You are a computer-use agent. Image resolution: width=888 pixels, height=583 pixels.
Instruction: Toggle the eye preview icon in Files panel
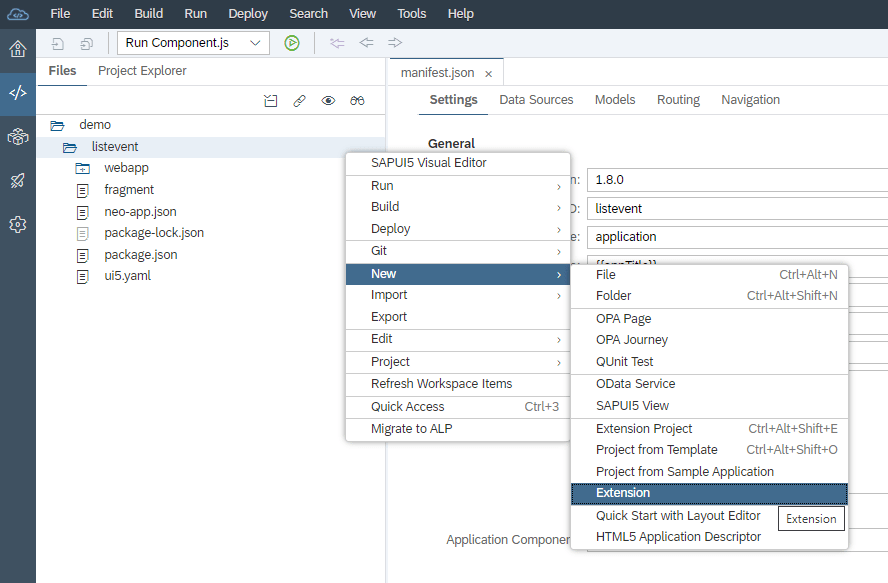[327, 100]
